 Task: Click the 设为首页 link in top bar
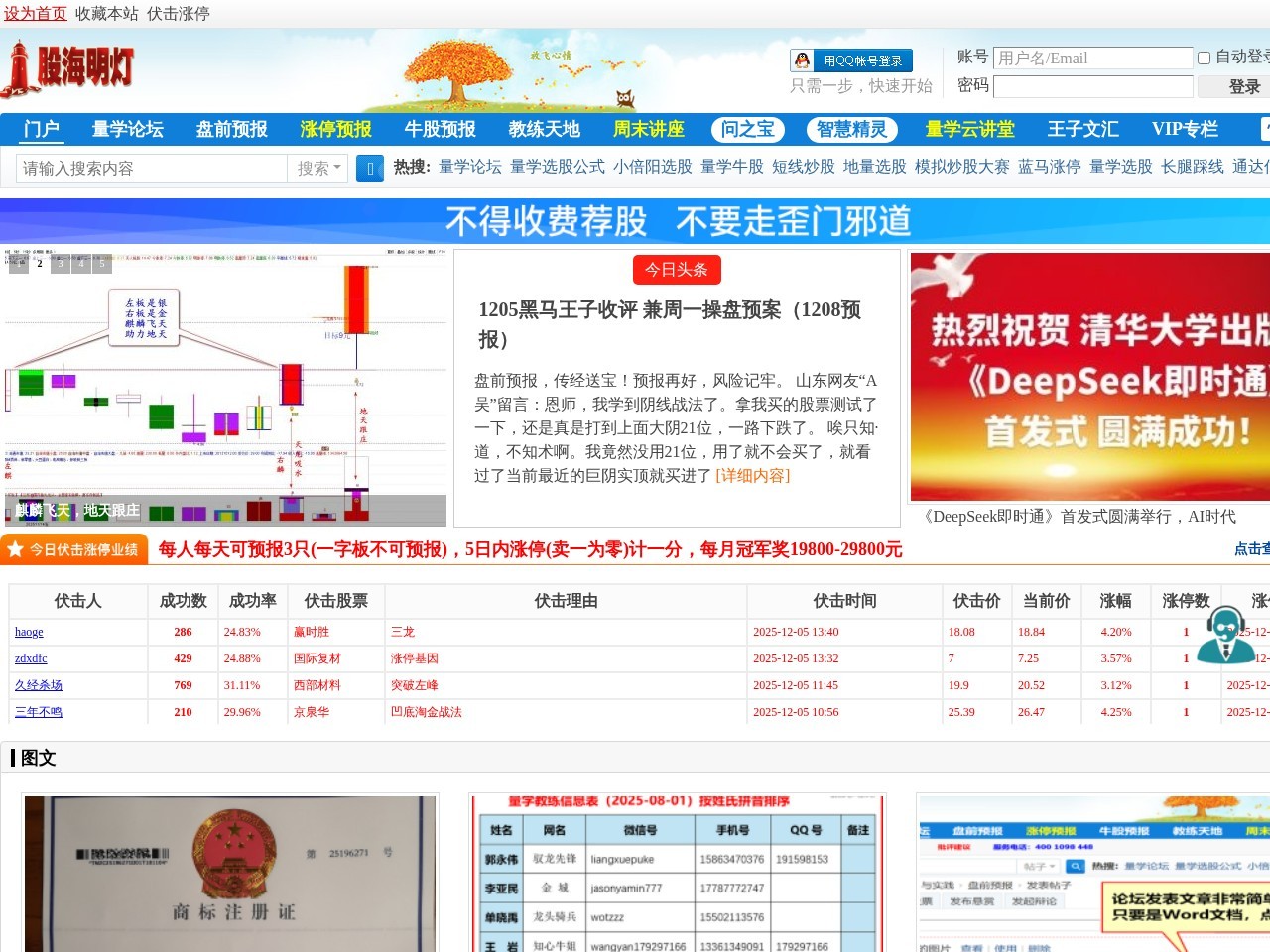pyautogui.click(x=33, y=14)
